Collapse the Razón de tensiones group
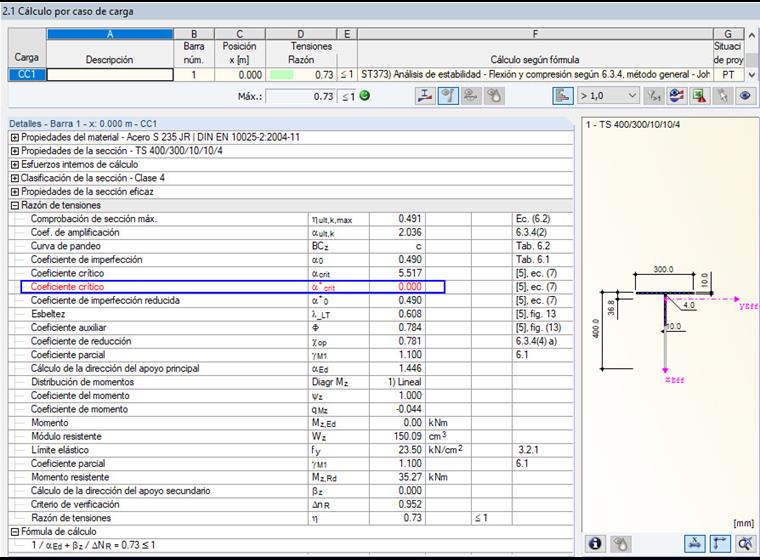The image size is (760, 560). click(15, 205)
